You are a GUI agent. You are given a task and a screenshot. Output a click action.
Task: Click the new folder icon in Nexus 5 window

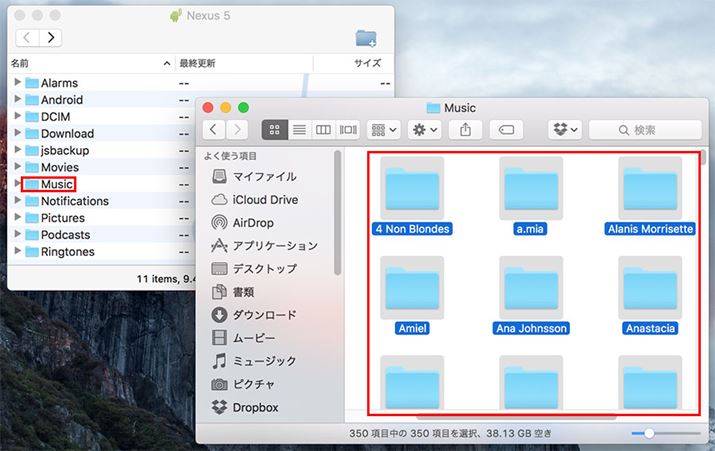pyautogui.click(x=366, y=38)
